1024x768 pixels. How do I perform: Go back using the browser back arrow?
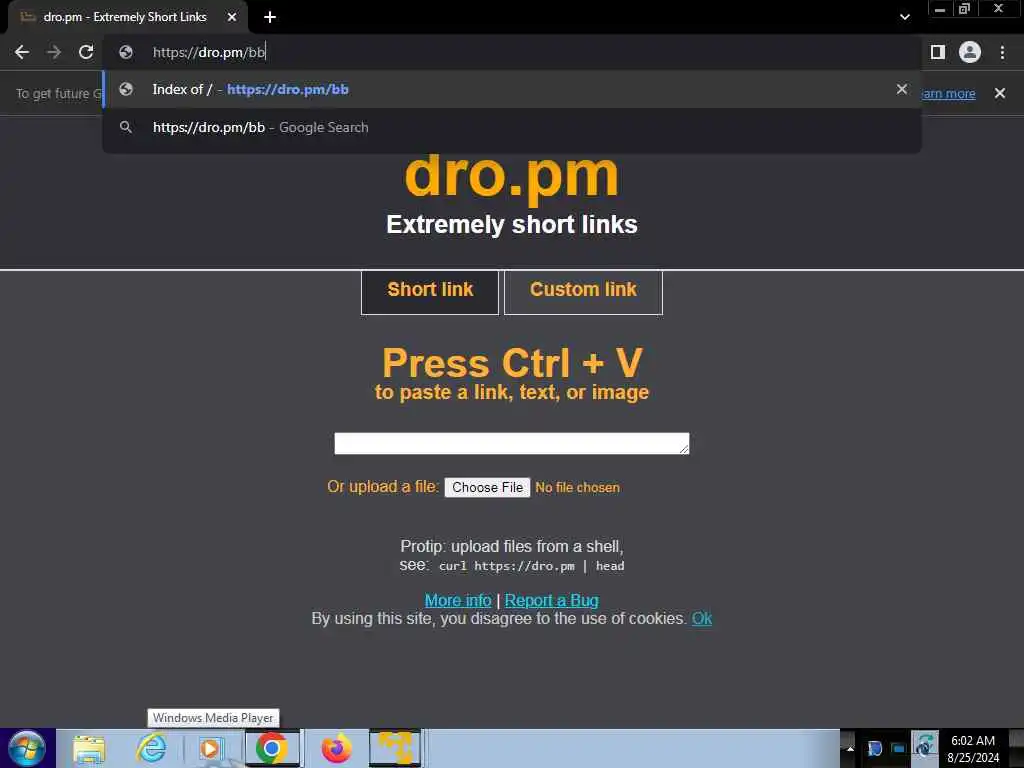[x=22, y=52]
